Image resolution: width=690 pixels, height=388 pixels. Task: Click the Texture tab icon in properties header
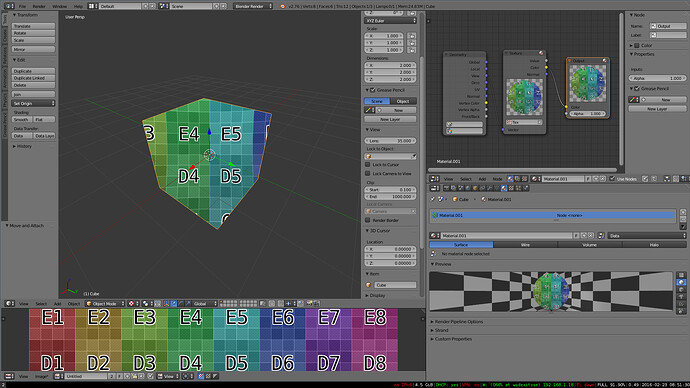(x=511, y=188)
